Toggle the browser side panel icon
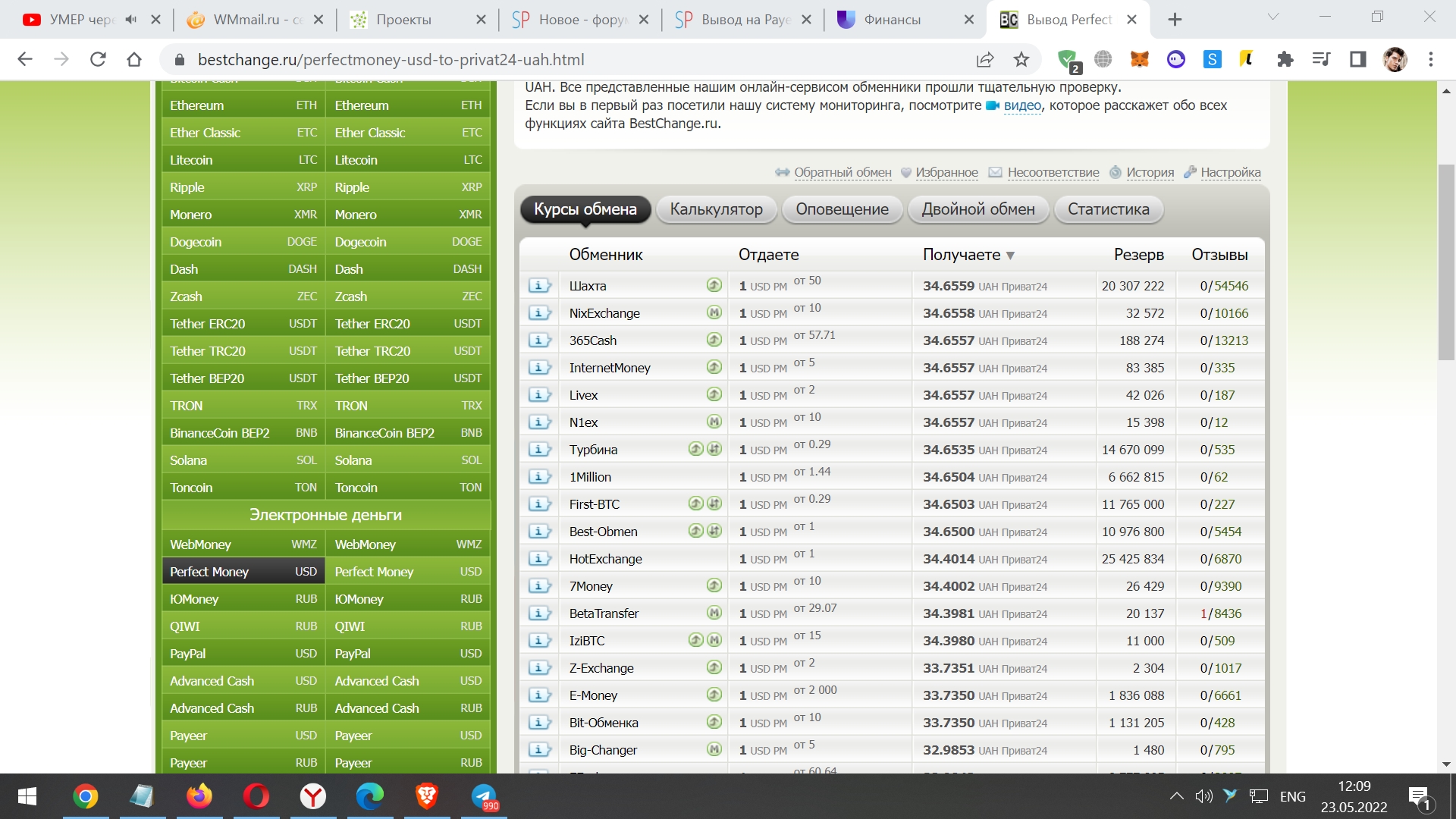The image size is (1456, 819). pos(1357,59)
